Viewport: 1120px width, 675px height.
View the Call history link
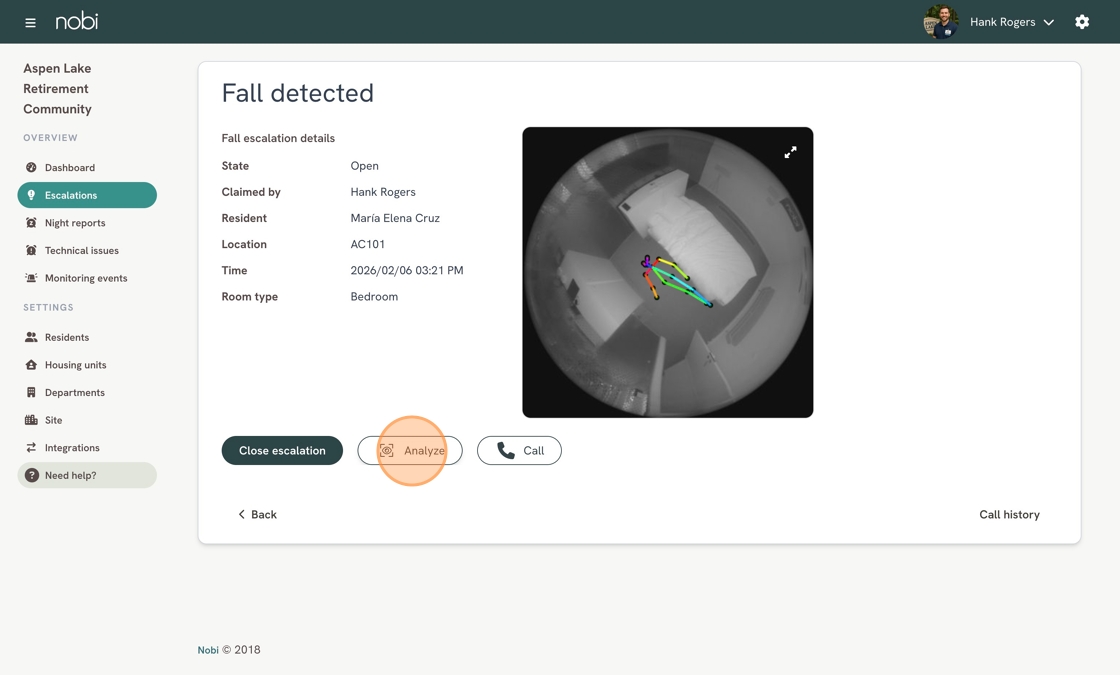pyautogui.click(x=1009, y=515)
